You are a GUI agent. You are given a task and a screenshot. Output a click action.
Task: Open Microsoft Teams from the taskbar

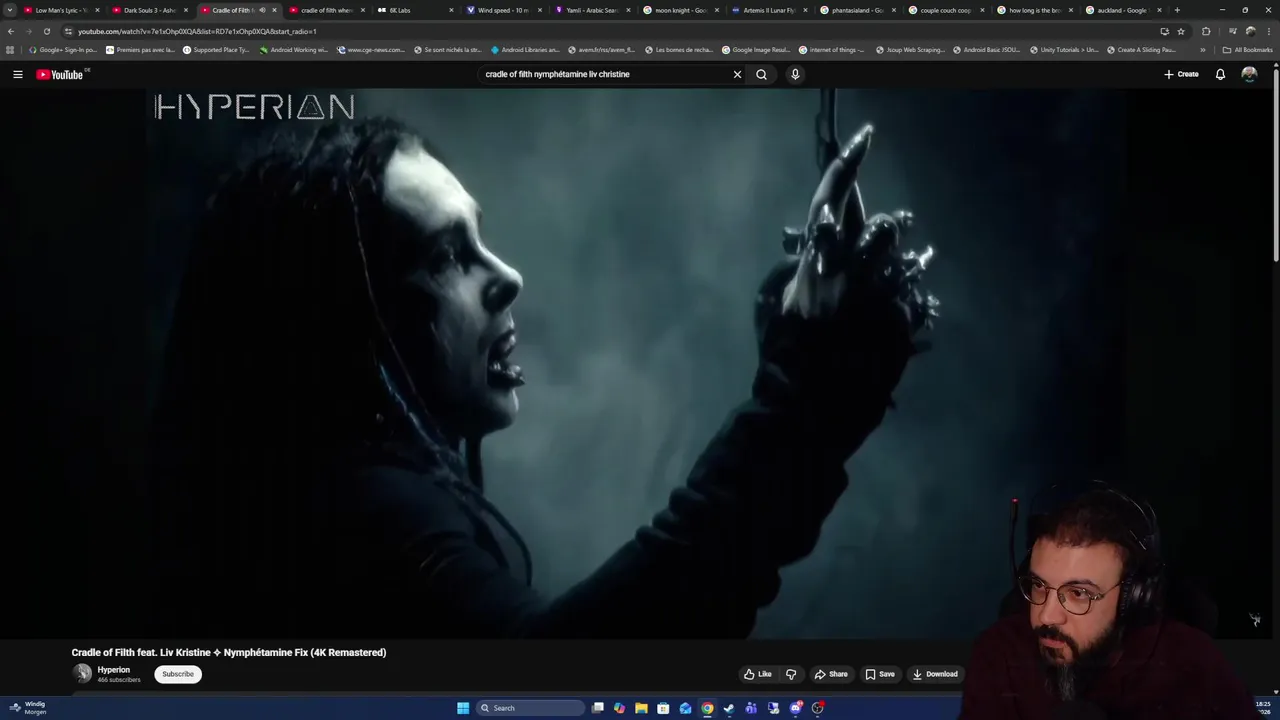(751, 708)
